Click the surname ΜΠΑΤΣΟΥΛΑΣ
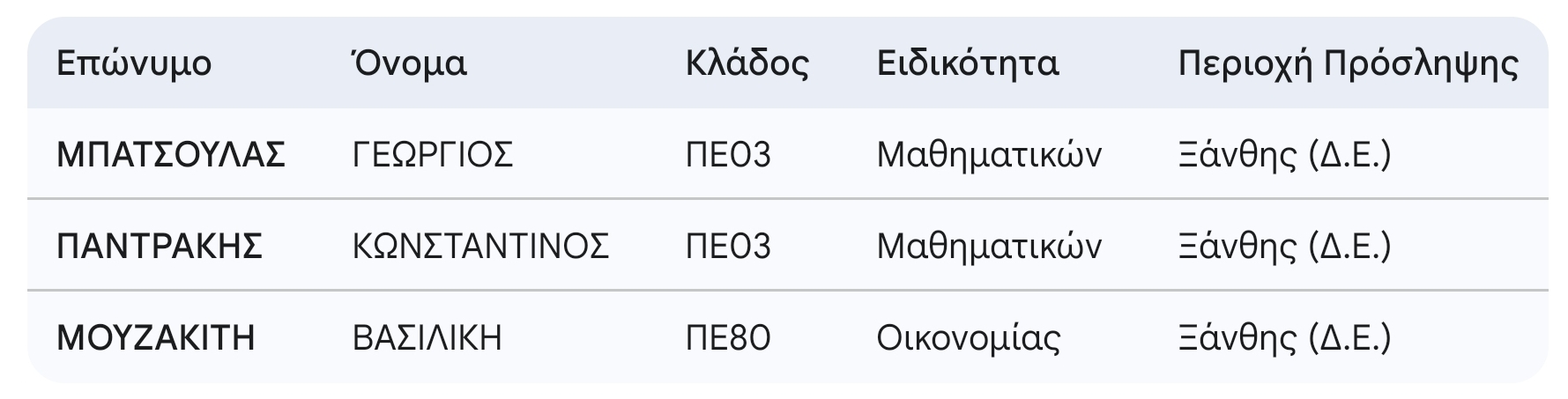The width and height of the screenshot is (1568, 399). coord(171,155)
